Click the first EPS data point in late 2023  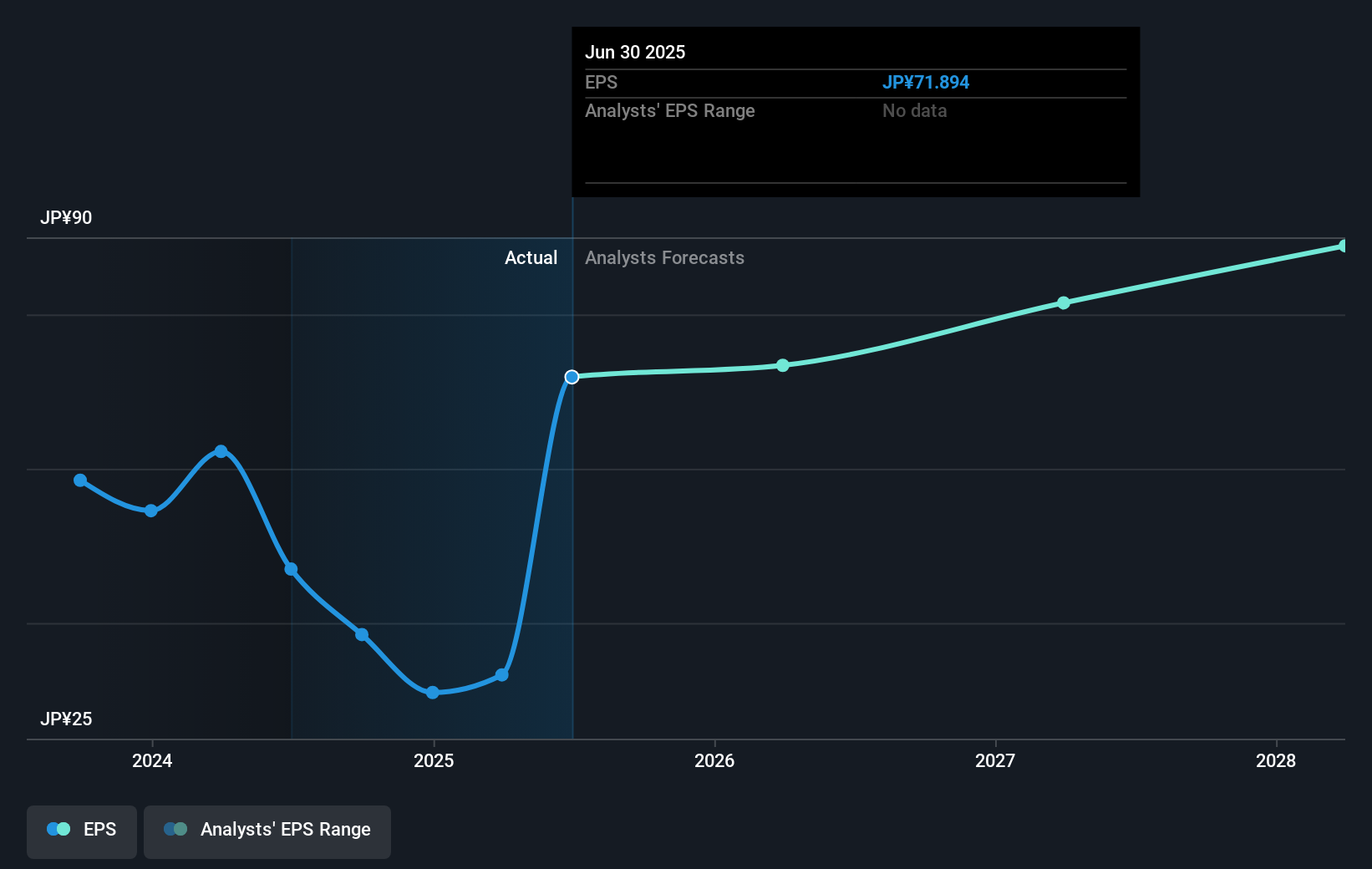(x=80, y=480)
